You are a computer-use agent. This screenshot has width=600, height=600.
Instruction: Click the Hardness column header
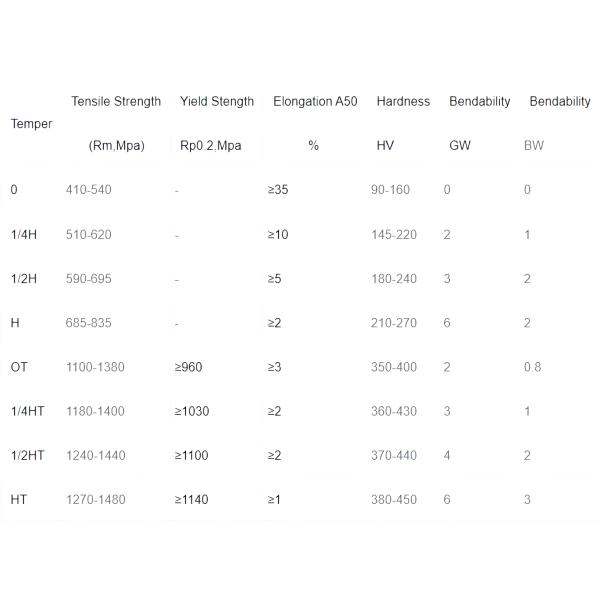click(x=403, y=101)
